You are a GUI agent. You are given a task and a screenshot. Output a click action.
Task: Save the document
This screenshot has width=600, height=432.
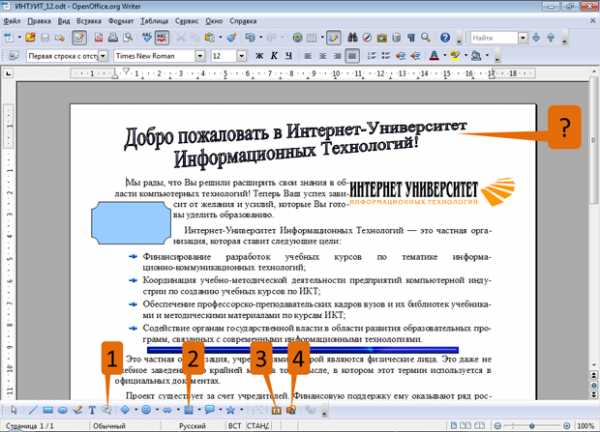click(x=45, y=37)
